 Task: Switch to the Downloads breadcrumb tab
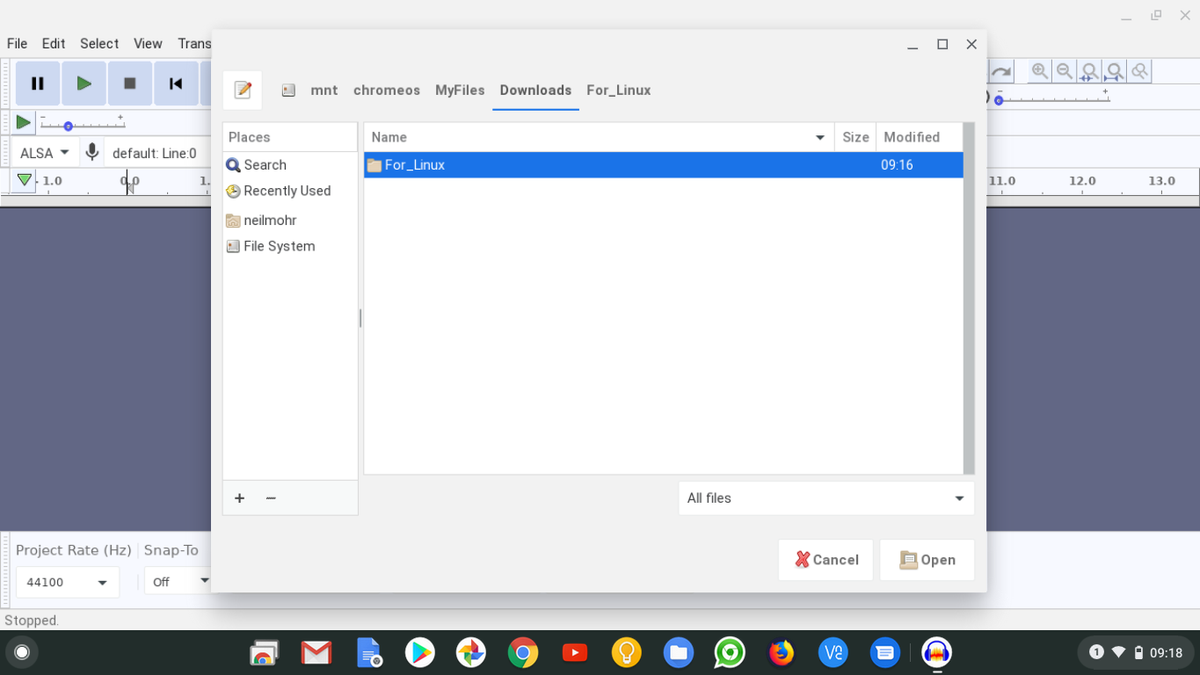535,90
